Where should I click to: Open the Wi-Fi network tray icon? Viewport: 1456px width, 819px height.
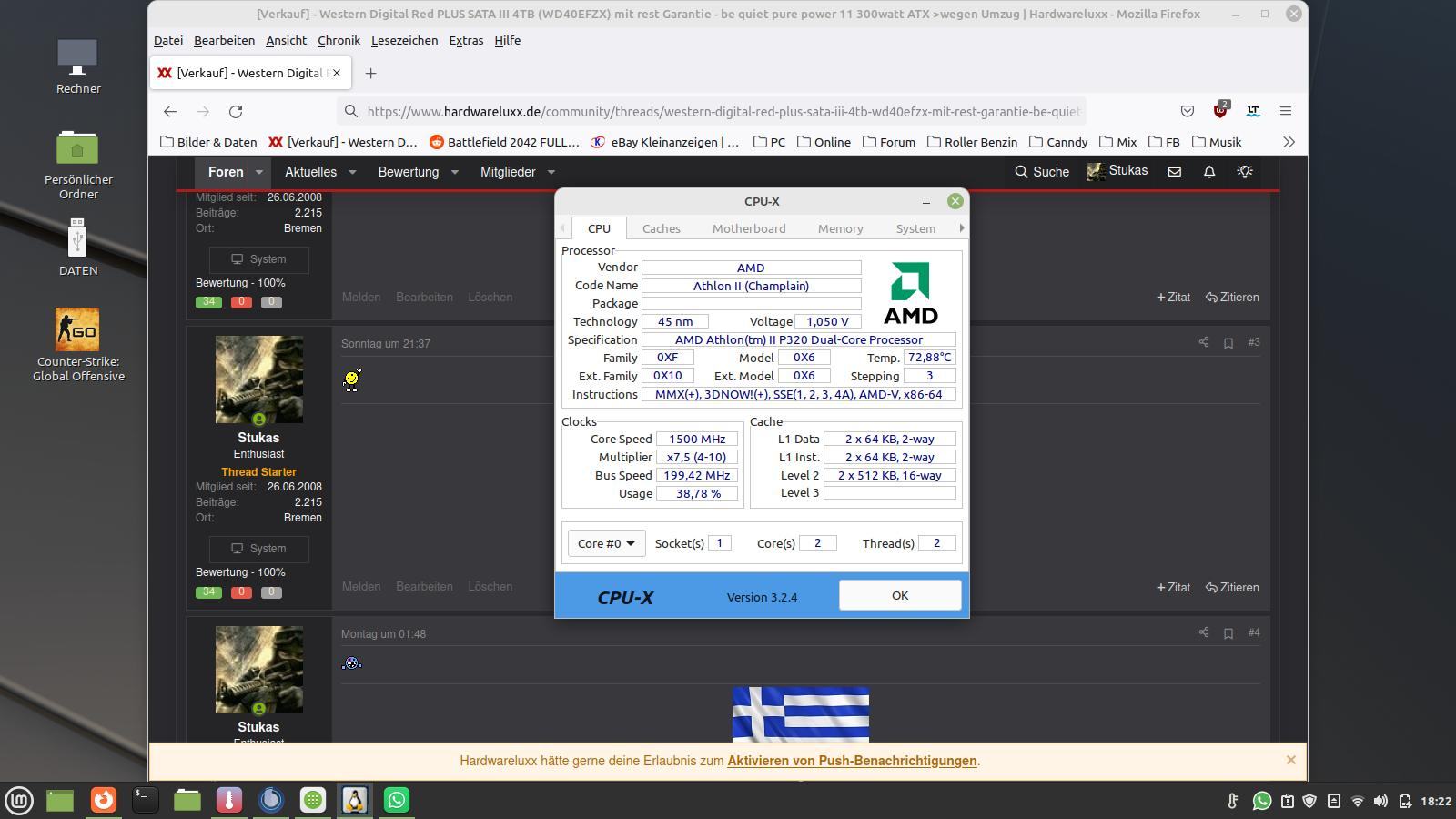coord(1357,801)
